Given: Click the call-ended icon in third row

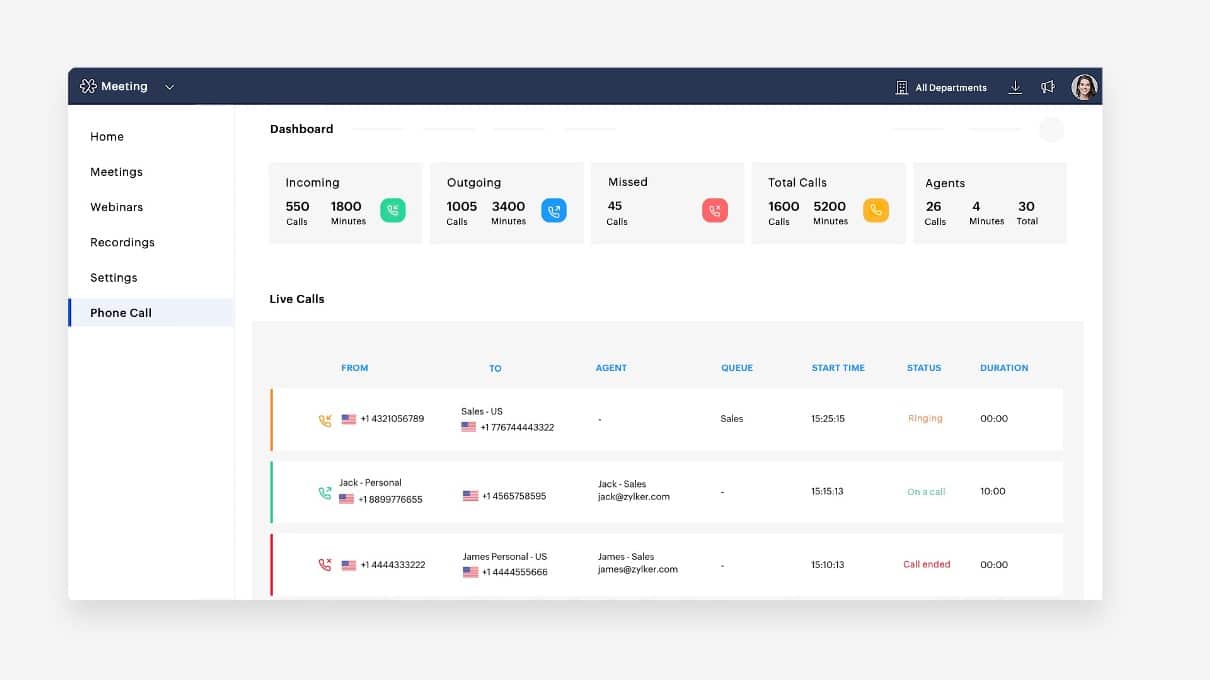Looking at the screenshot, I should [325, 565].
